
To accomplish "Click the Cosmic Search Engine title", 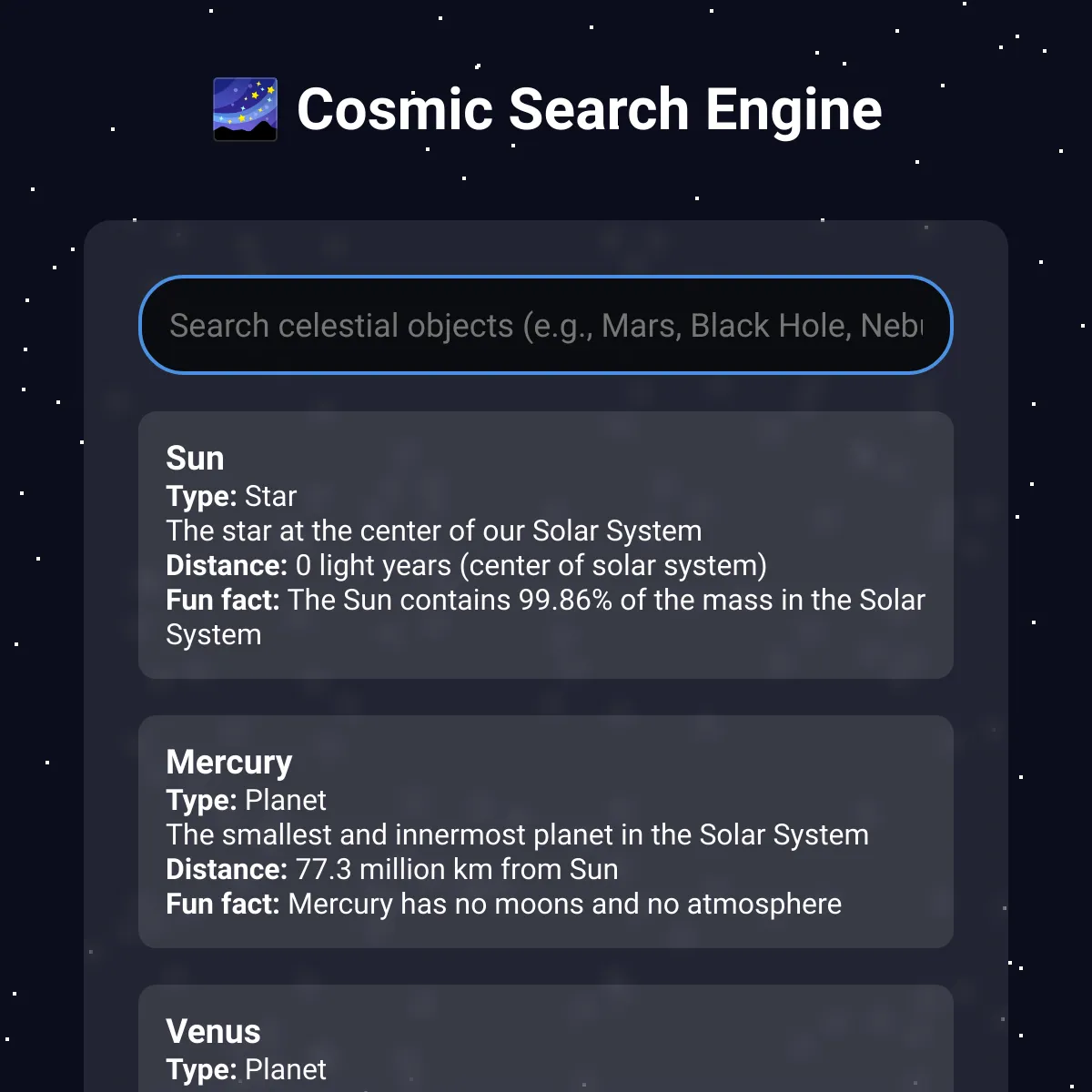I will pos(547,109).
